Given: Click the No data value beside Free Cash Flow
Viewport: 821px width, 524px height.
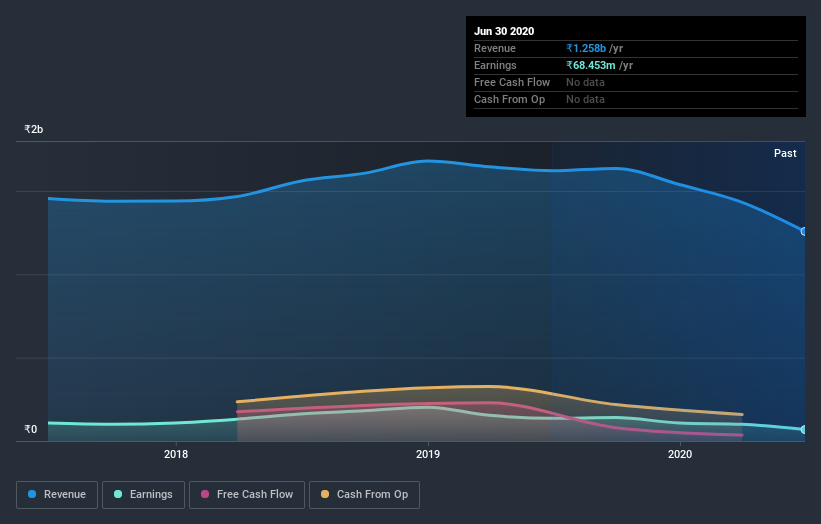Looking at the screenshot, I should tap(585, 82).
